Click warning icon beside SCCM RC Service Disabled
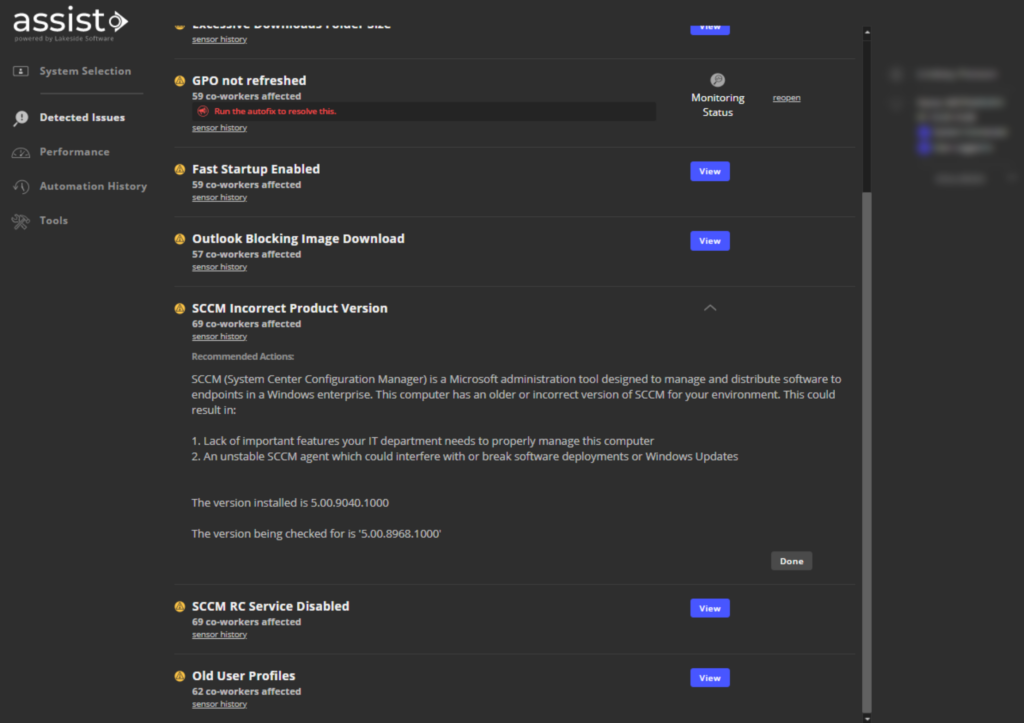 (x=180, y=607)
